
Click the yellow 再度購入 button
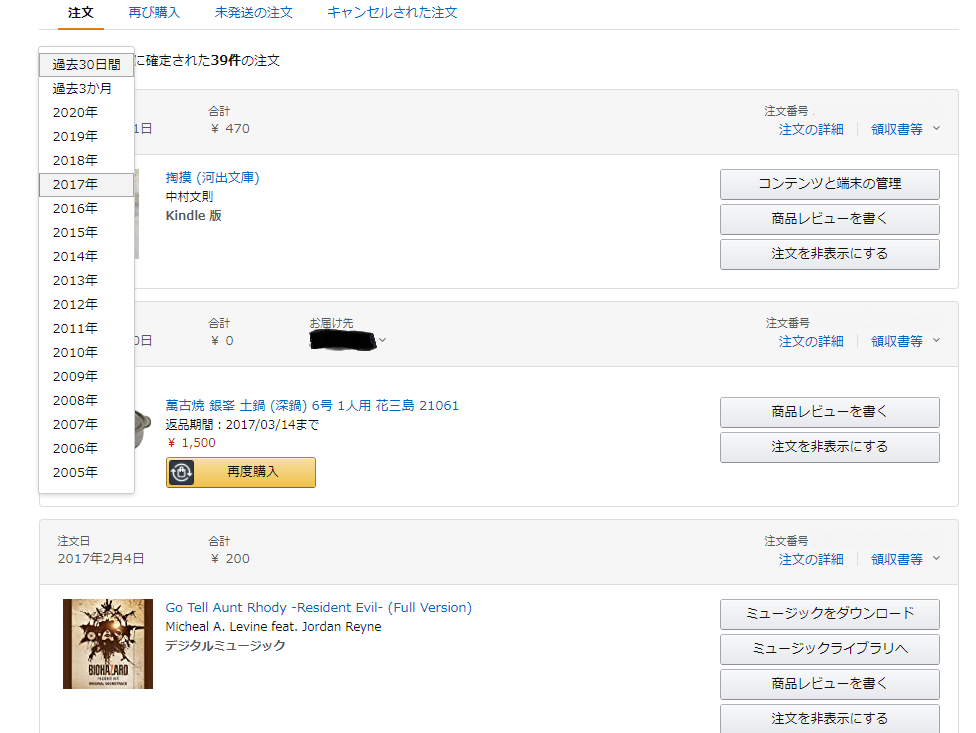click(241, 472)
